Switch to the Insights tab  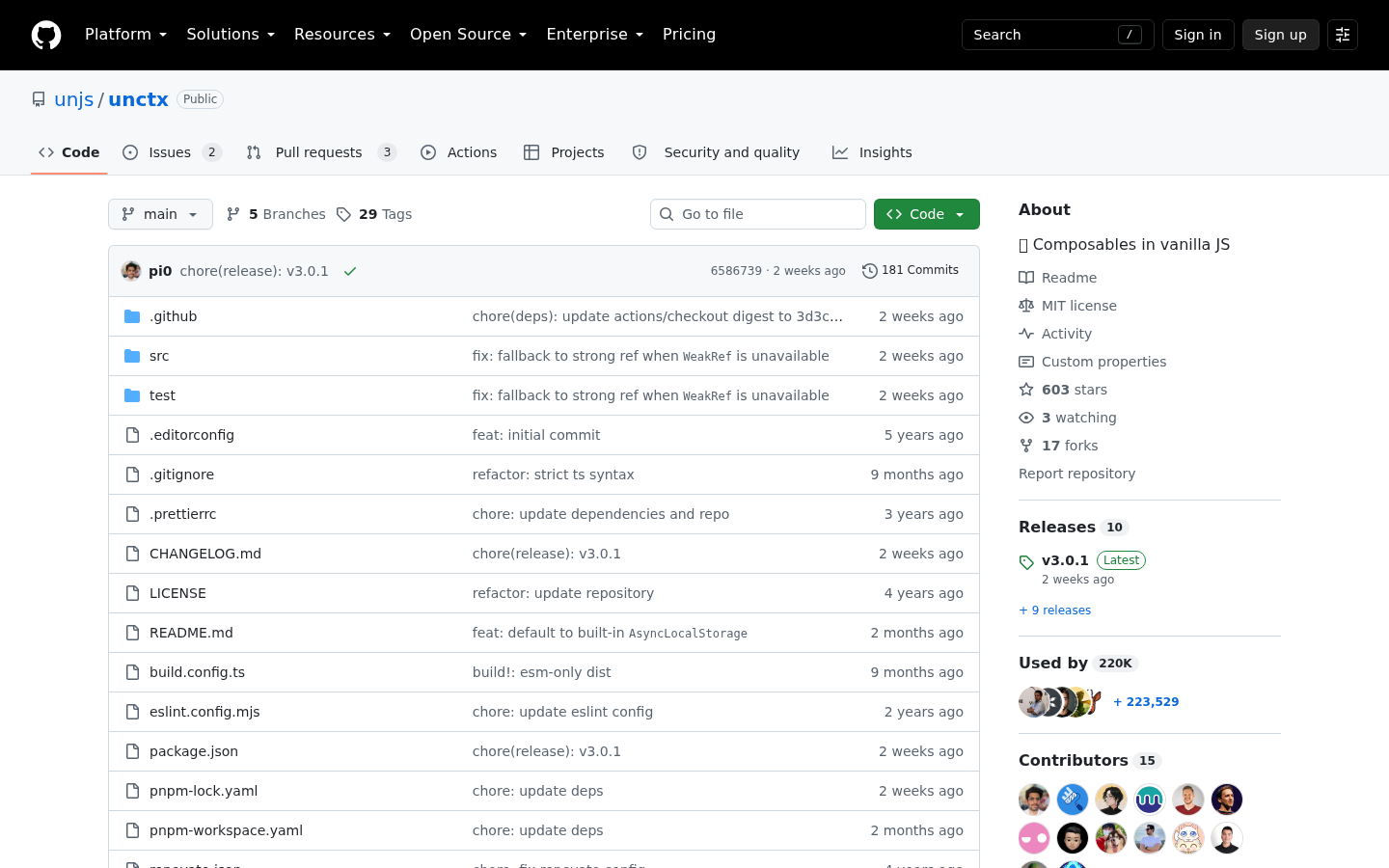(872, 152)
